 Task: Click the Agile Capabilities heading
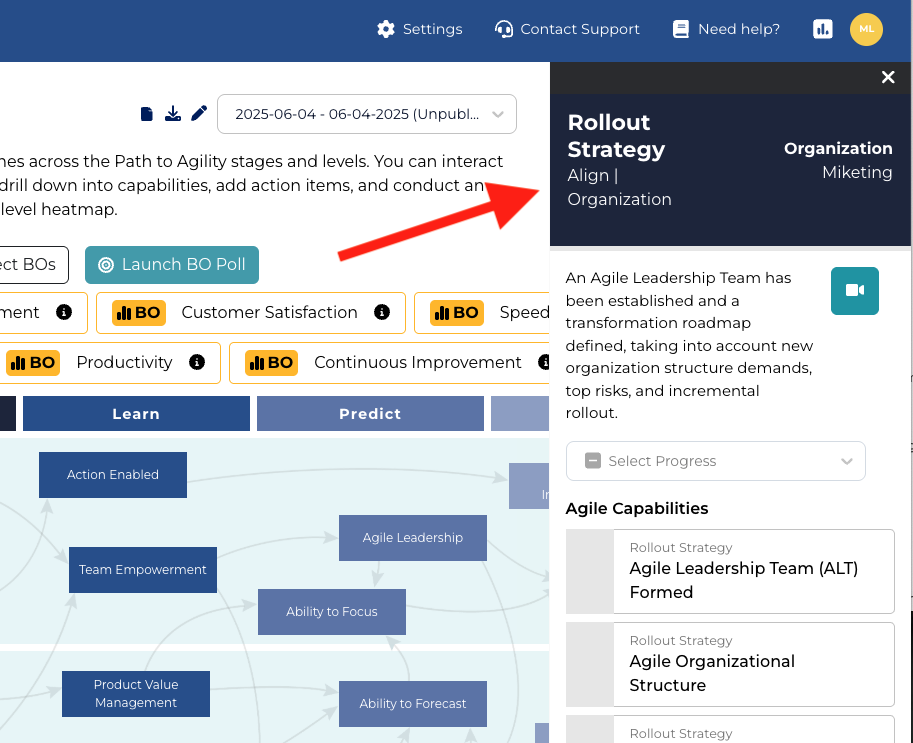pyautogui.click(x=637, y=509)
